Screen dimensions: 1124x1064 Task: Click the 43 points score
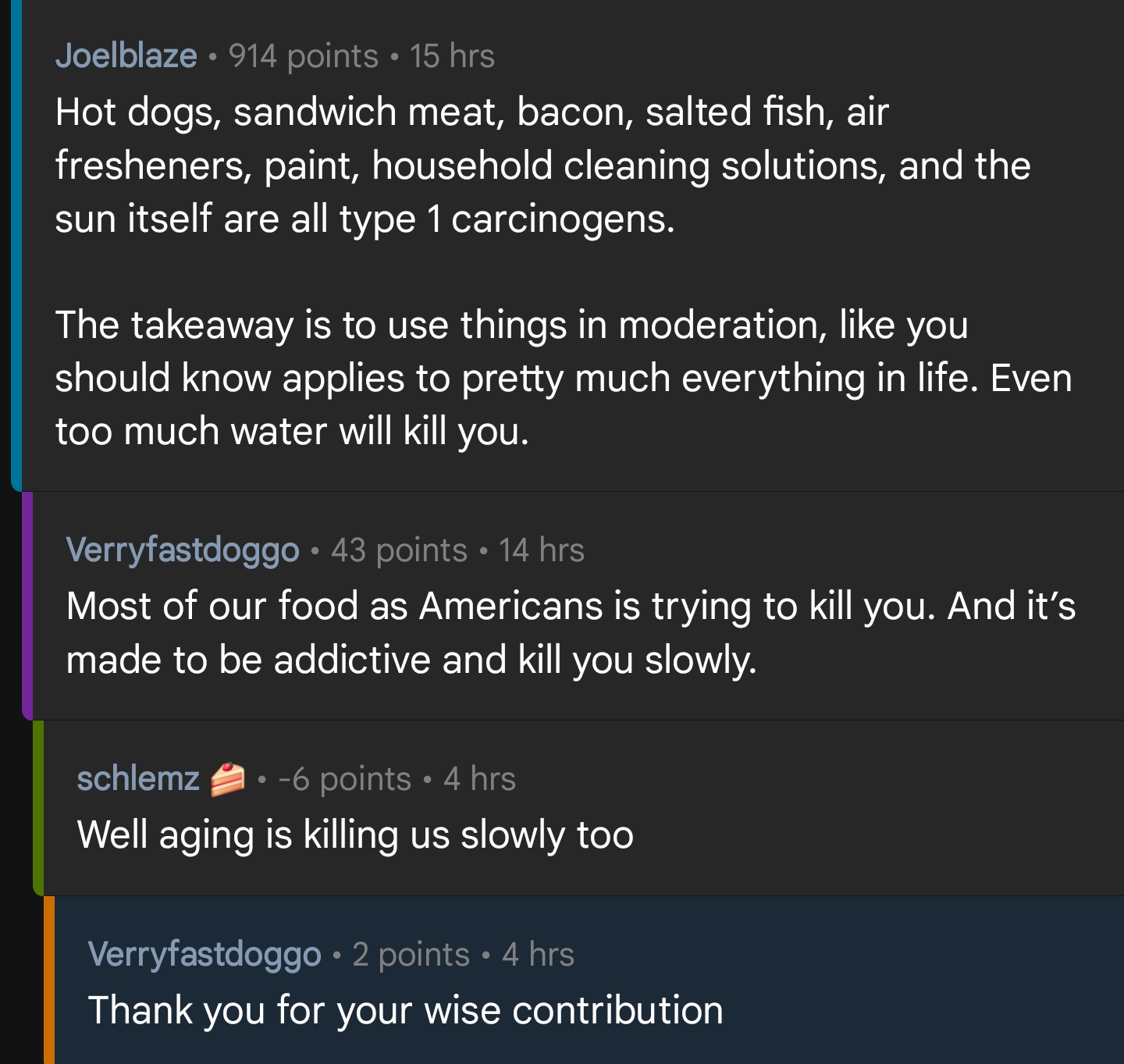tap(399, 550)
